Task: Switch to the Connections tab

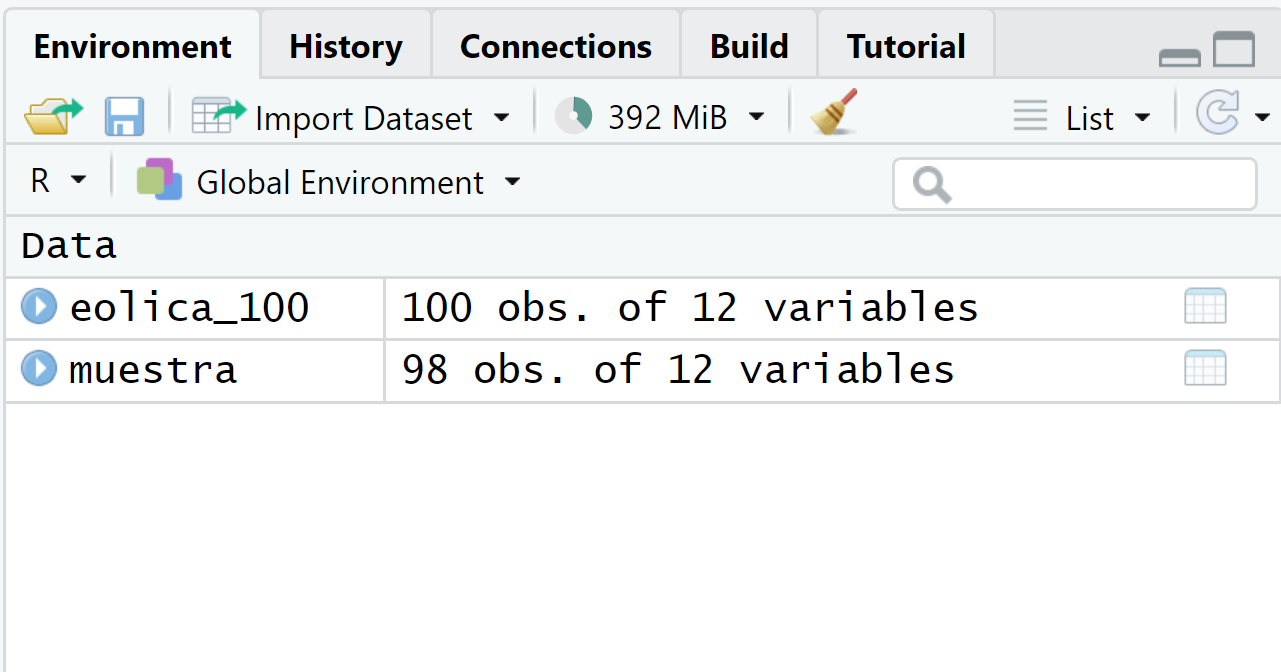Action: (x=555, y=46)
